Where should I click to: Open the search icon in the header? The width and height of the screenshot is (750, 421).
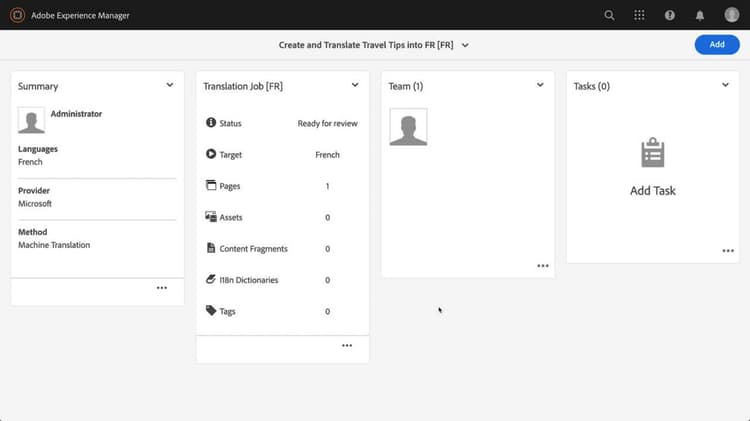tap(609, 15)
